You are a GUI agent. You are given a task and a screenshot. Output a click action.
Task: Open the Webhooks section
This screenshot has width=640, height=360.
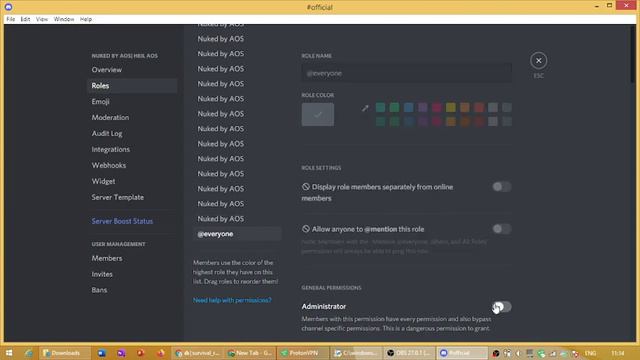click(133, 165)
